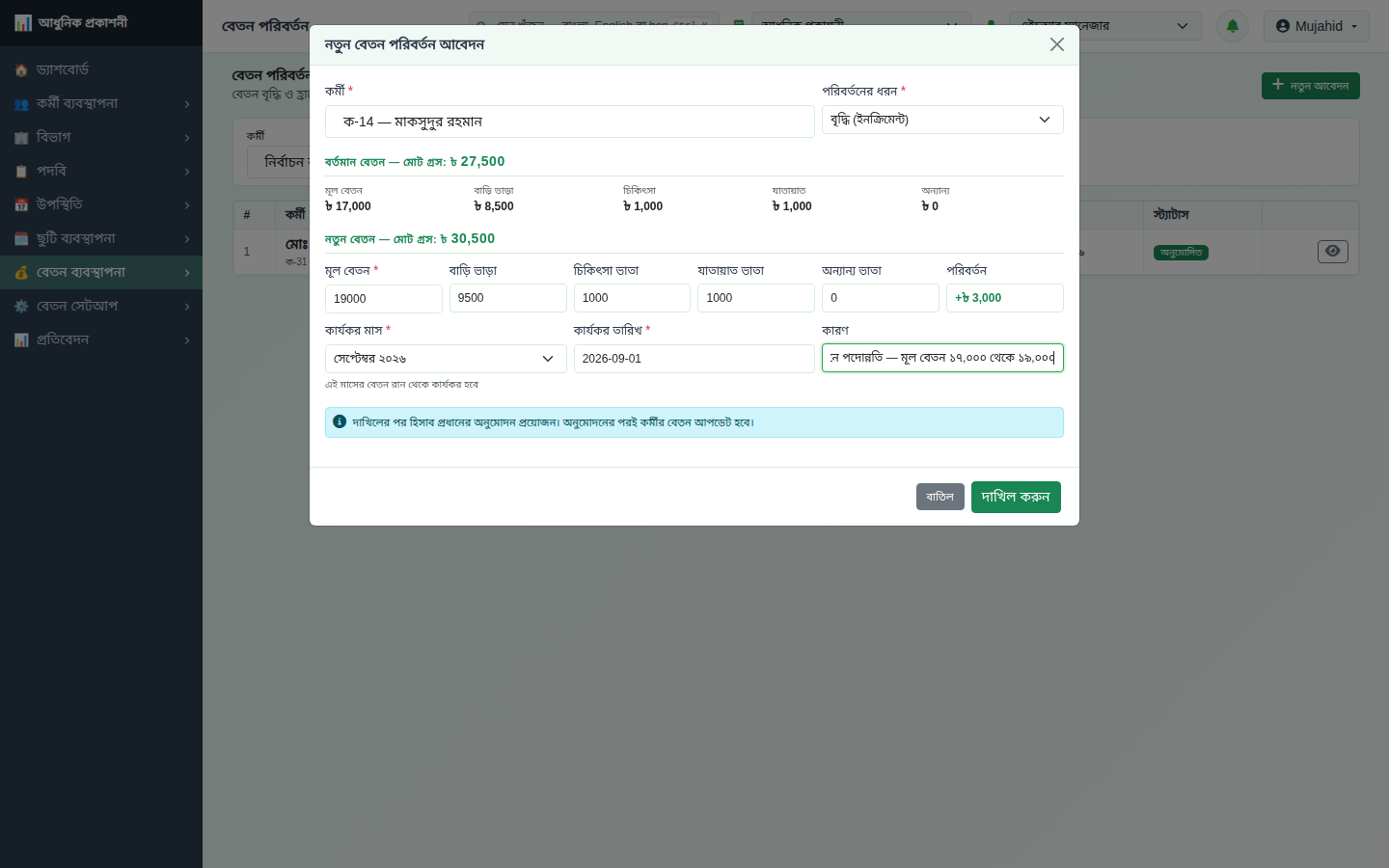Screen dimensions: 1389x868
Task: Open বিভাগ menu item
Action: point(101,137)
